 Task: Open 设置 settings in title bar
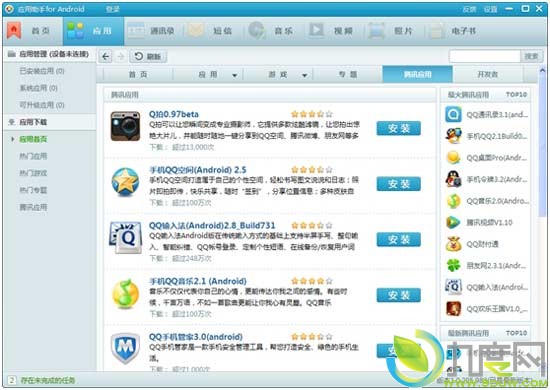pos(490,9)
